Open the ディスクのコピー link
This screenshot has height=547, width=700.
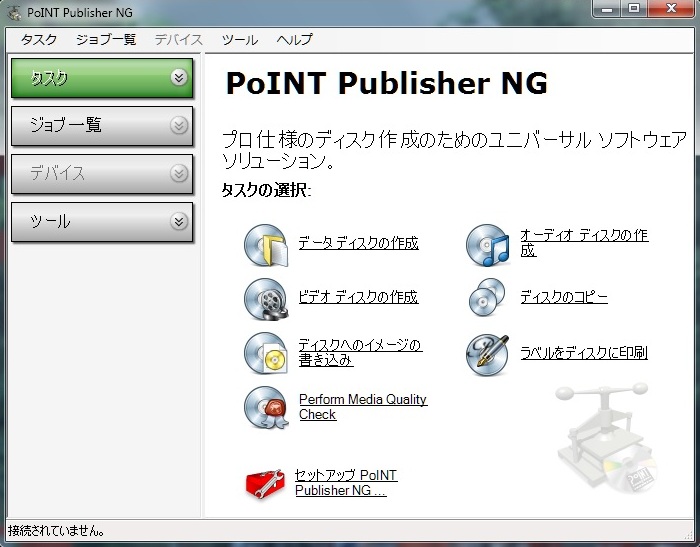point(564,296)
